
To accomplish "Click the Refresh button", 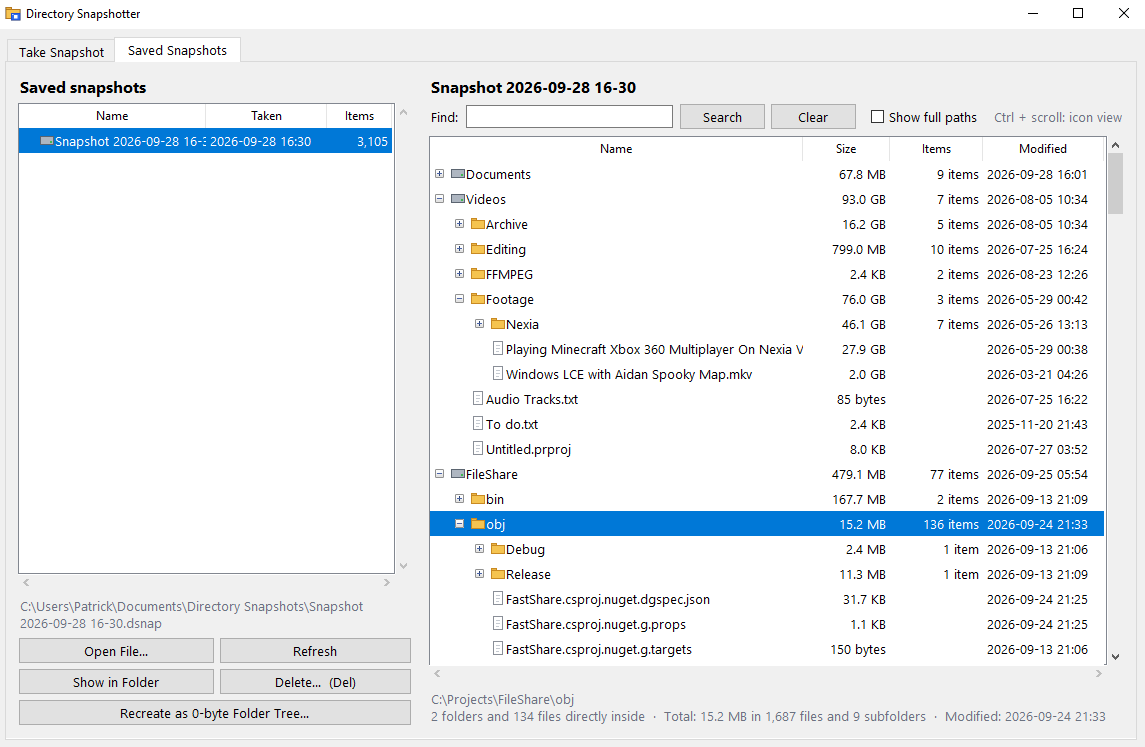I will (315, 651).
